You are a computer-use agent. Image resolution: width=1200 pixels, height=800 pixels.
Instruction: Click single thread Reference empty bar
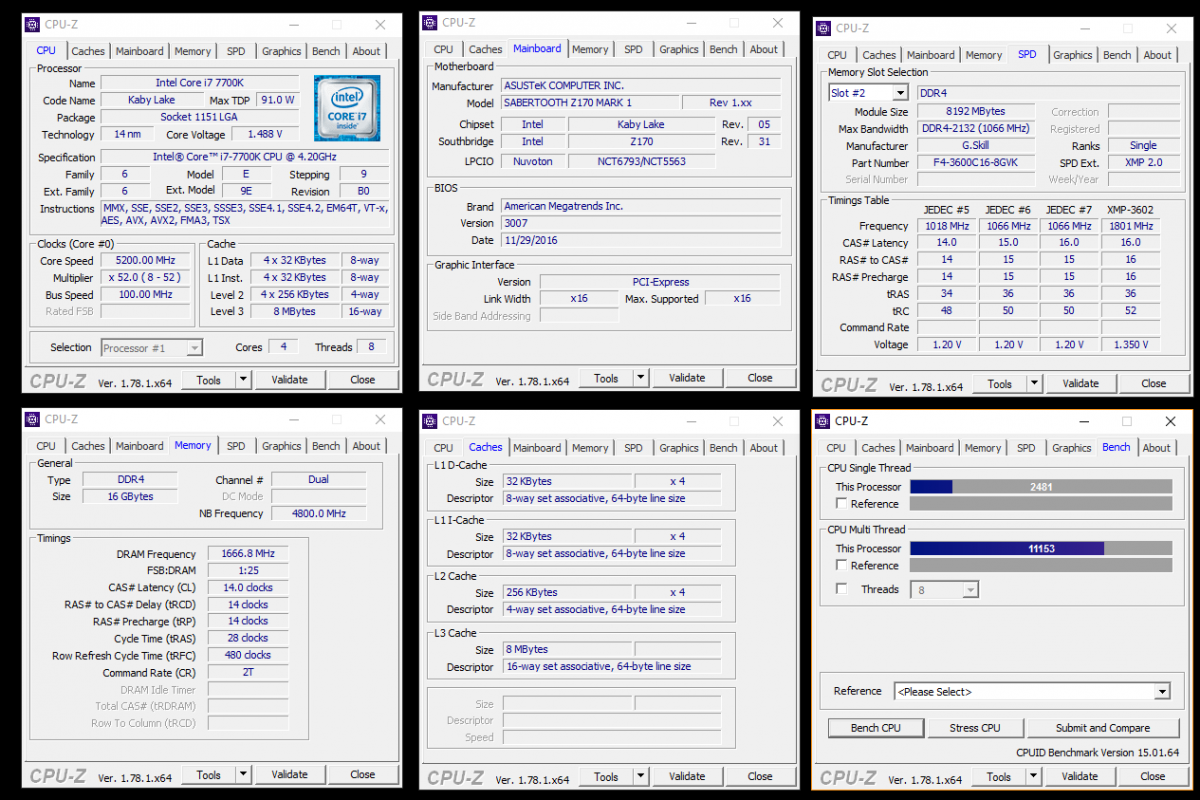point(1041,504)
